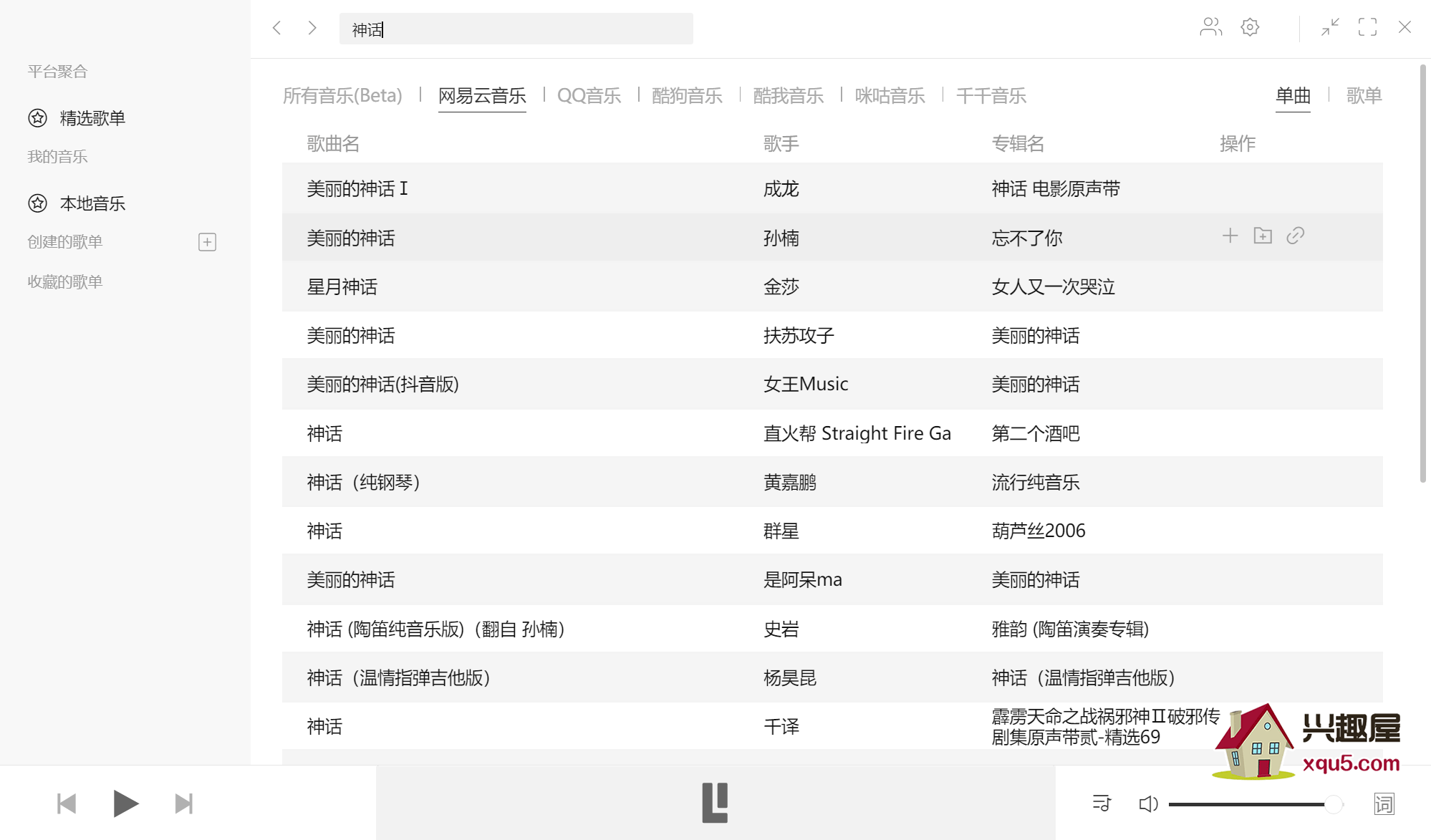
Task: Select 神话 (陶笛纯音乐版) song
Action: (435, 629)
